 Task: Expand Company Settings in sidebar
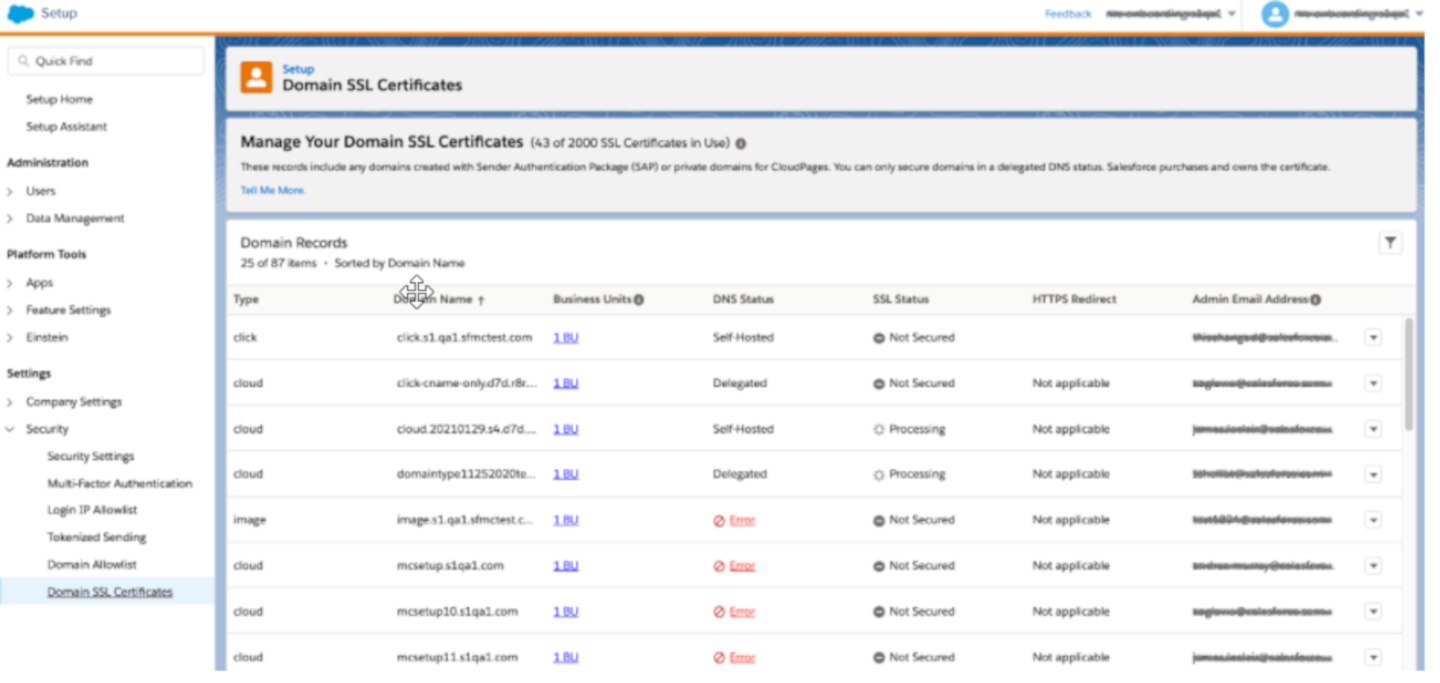pyautogui.click(x=10, y=402)
